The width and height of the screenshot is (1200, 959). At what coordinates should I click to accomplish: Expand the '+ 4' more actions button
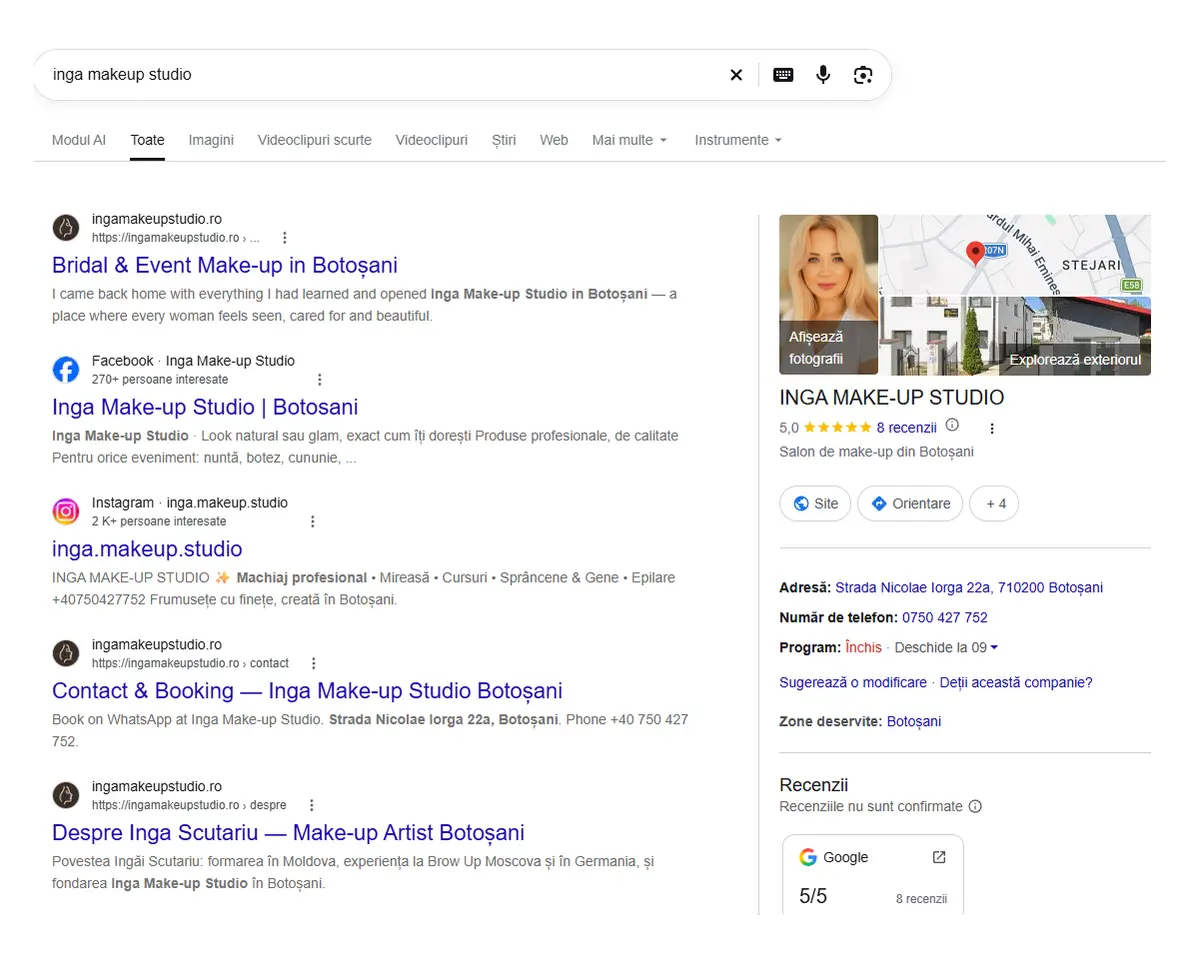(x=994, y=504)
